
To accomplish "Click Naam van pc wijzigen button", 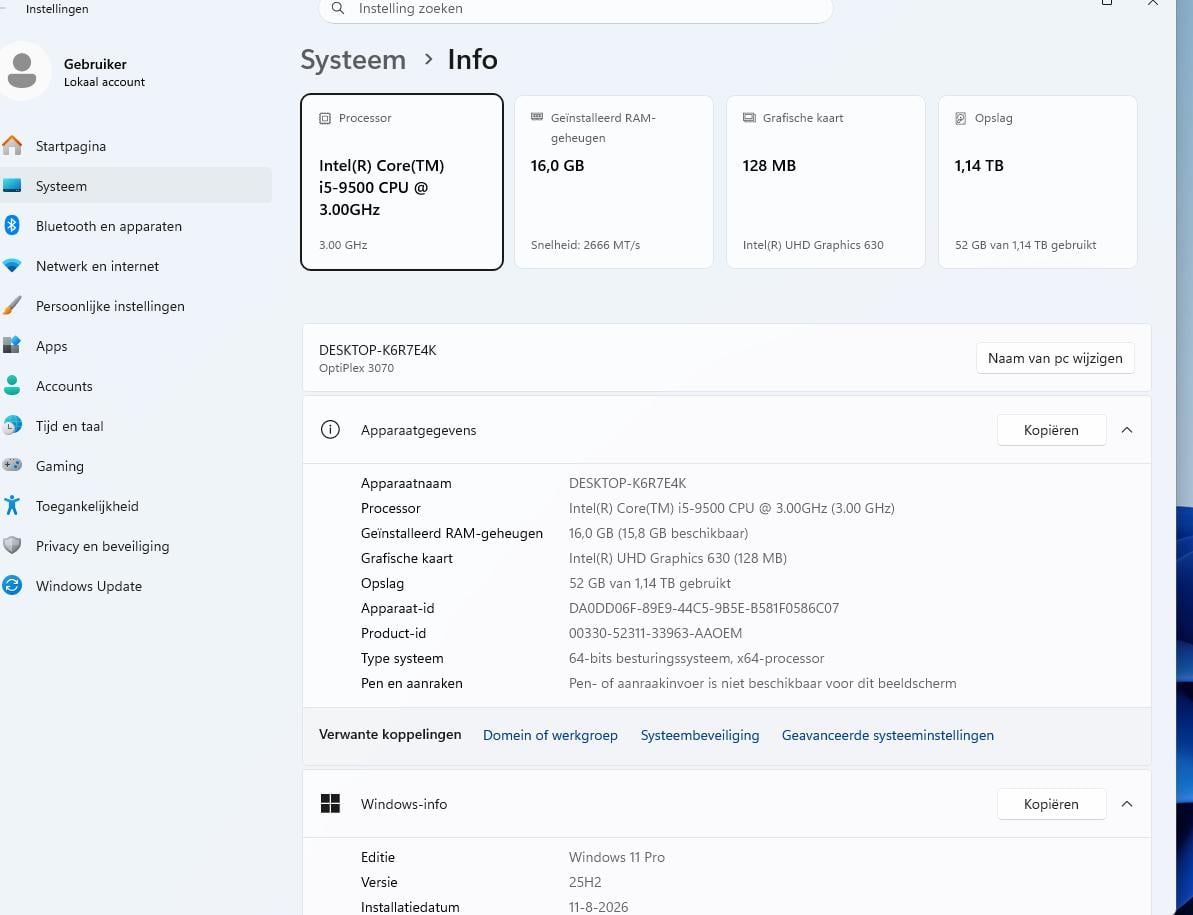I will click(1055, 358).
